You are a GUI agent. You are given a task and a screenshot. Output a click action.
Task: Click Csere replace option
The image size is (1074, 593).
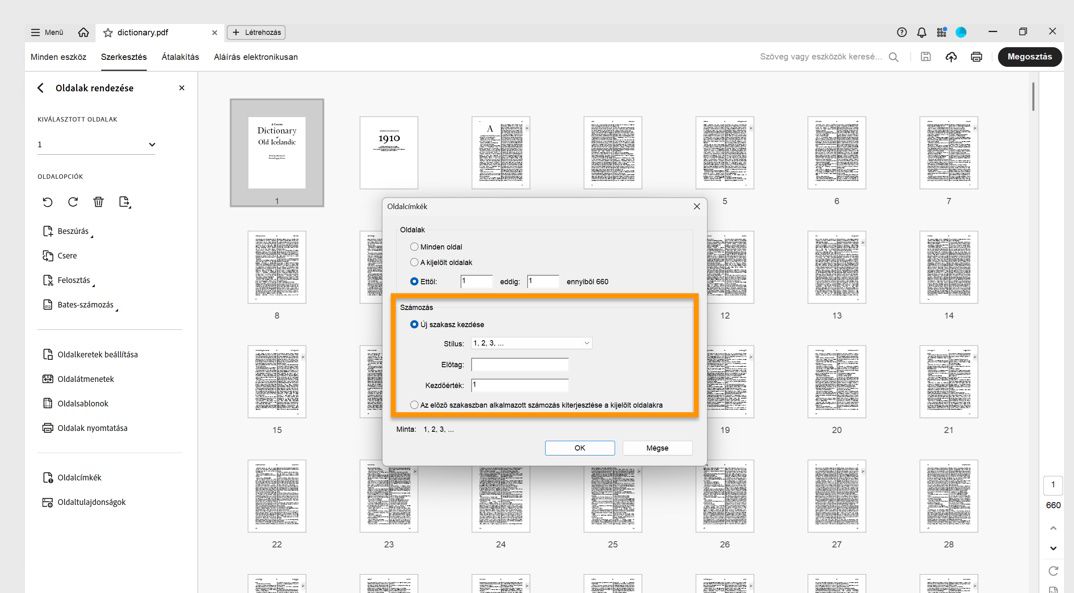click(60, 255)
